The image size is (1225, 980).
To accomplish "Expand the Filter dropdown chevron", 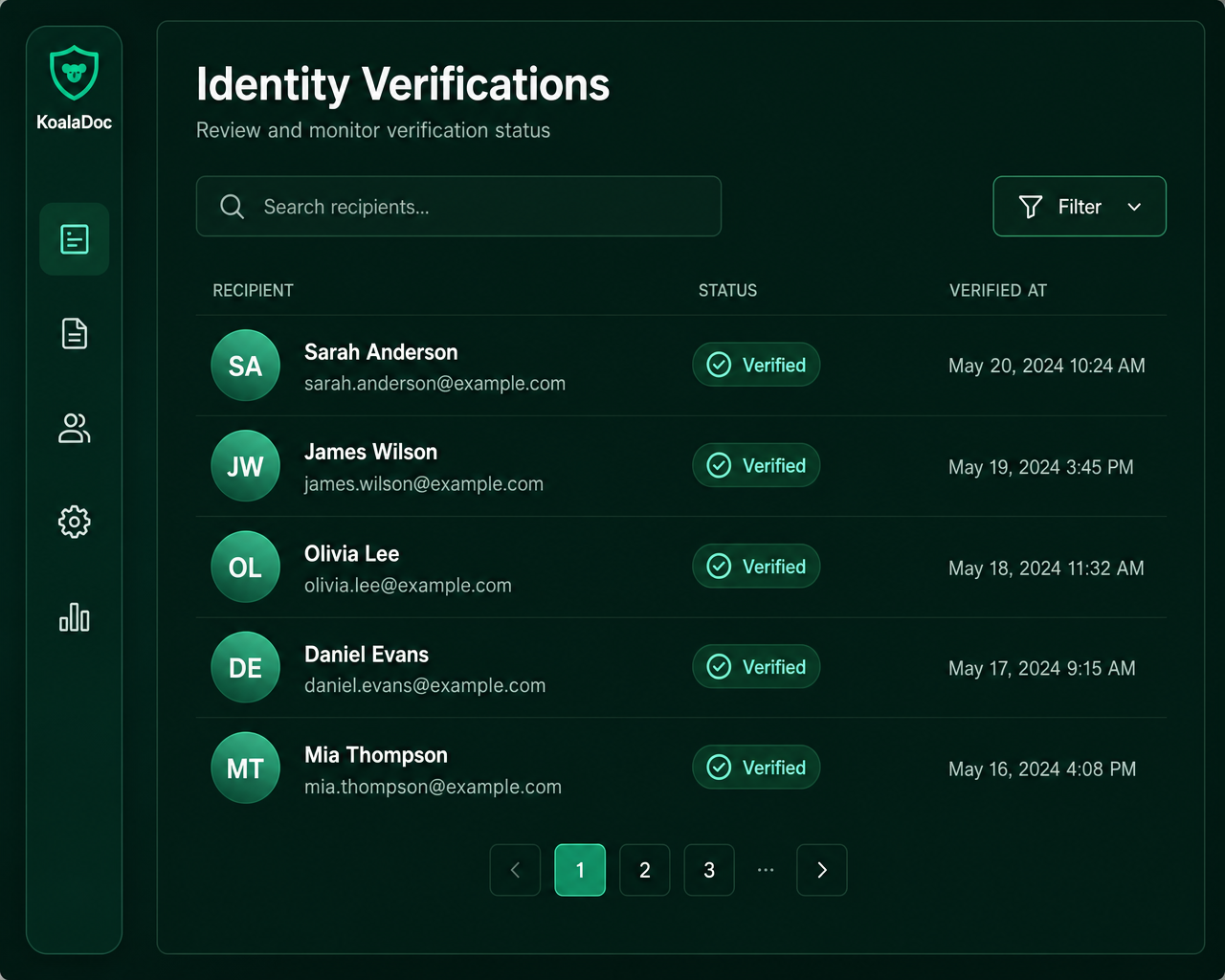I will point(1134,207).
